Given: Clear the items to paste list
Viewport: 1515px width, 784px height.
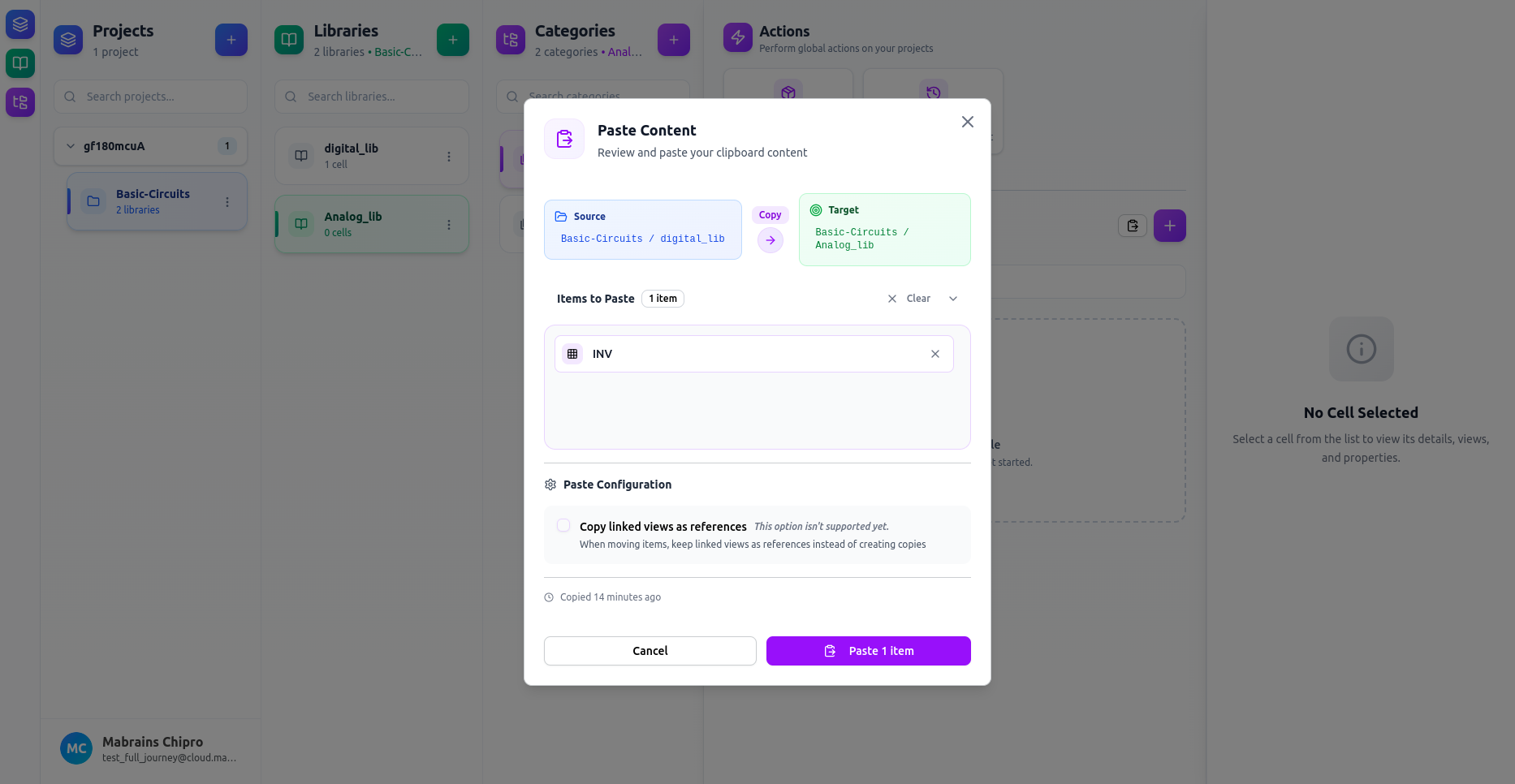Looking at the screenshot, I should click(x=911, y=298).
